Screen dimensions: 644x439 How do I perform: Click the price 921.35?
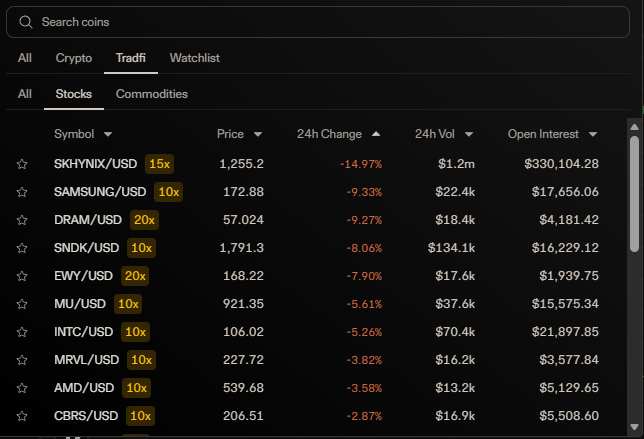coord(243,303)
